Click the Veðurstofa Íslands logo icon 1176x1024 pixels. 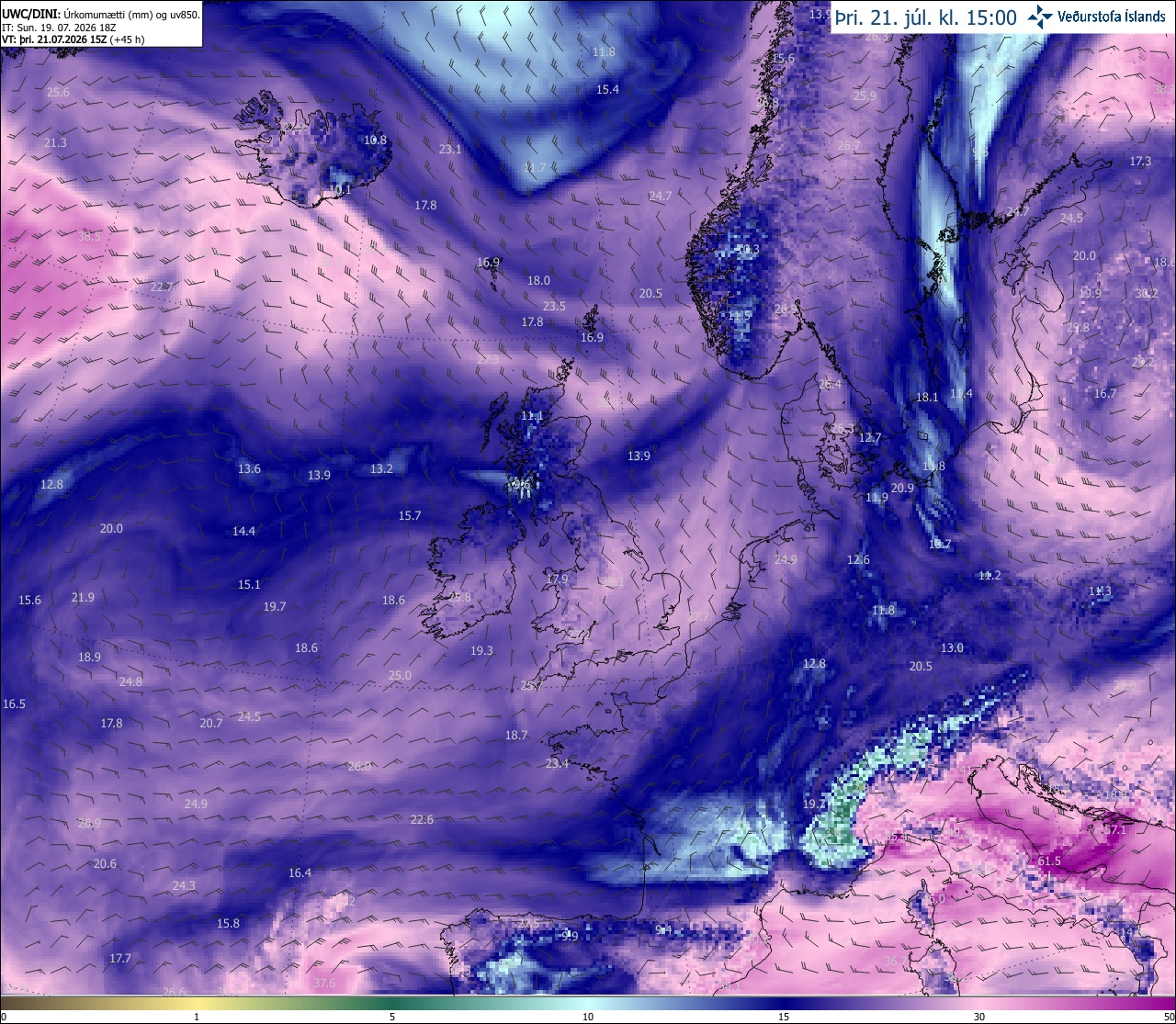pos(1040,16)
